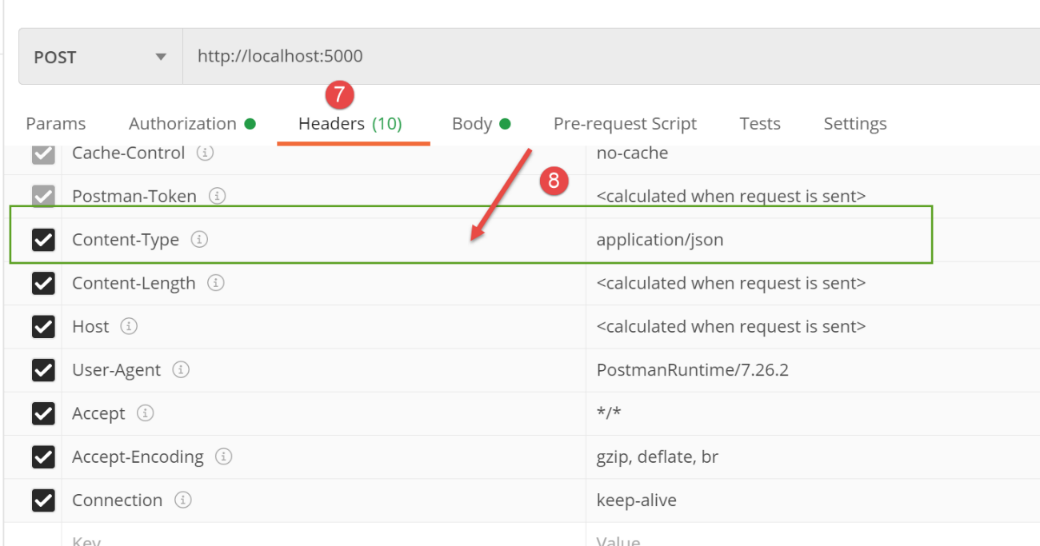Click info icon beside Accept-Encoding
Image resolution: width=1040 pixels, height=546 pixels.
tap(223, 457)
